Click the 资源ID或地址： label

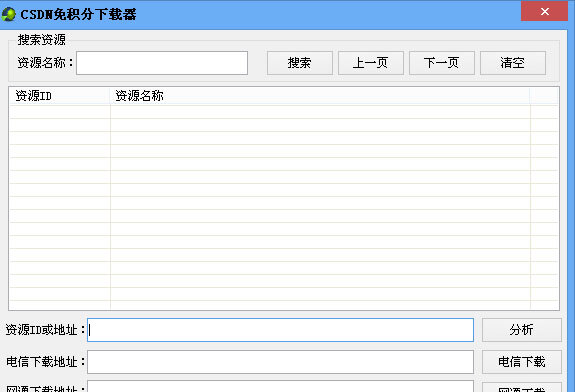45,330
